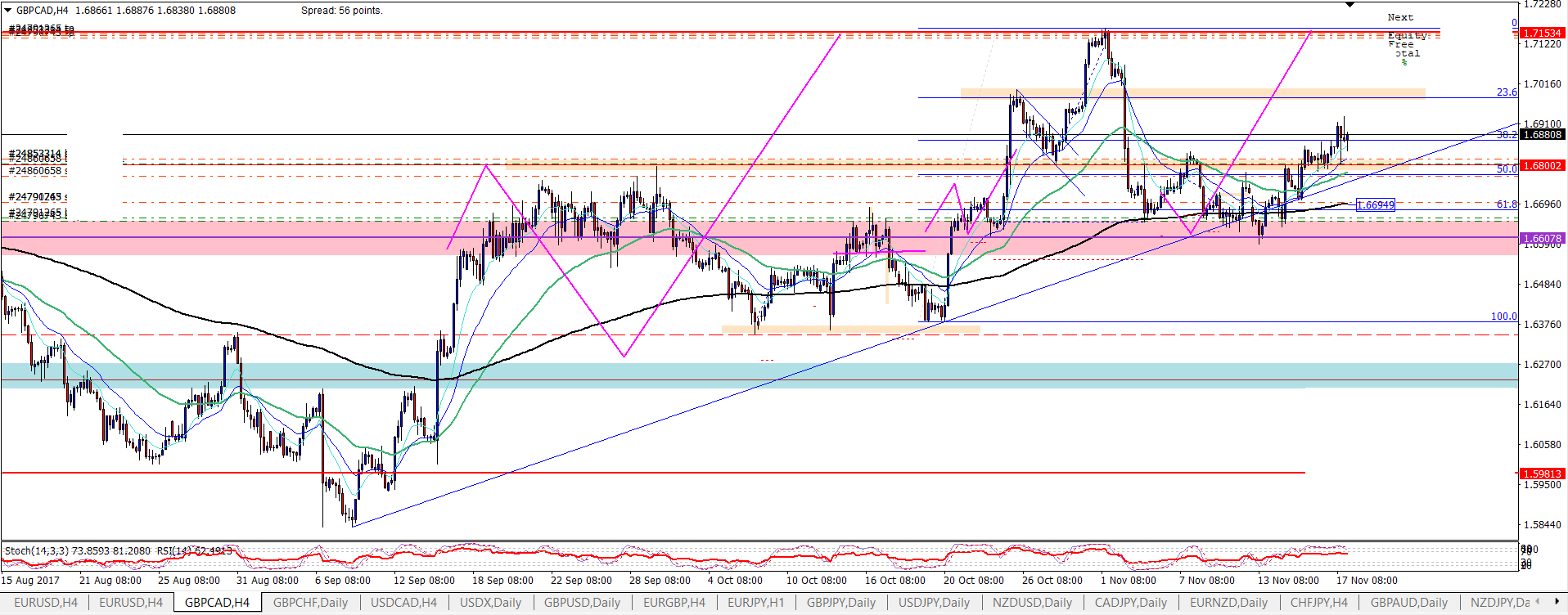Image resolution: width=1568 pixels, height=615 pixels.
Task: Click the red 1.59813 price label
Action: [1543, 474]
